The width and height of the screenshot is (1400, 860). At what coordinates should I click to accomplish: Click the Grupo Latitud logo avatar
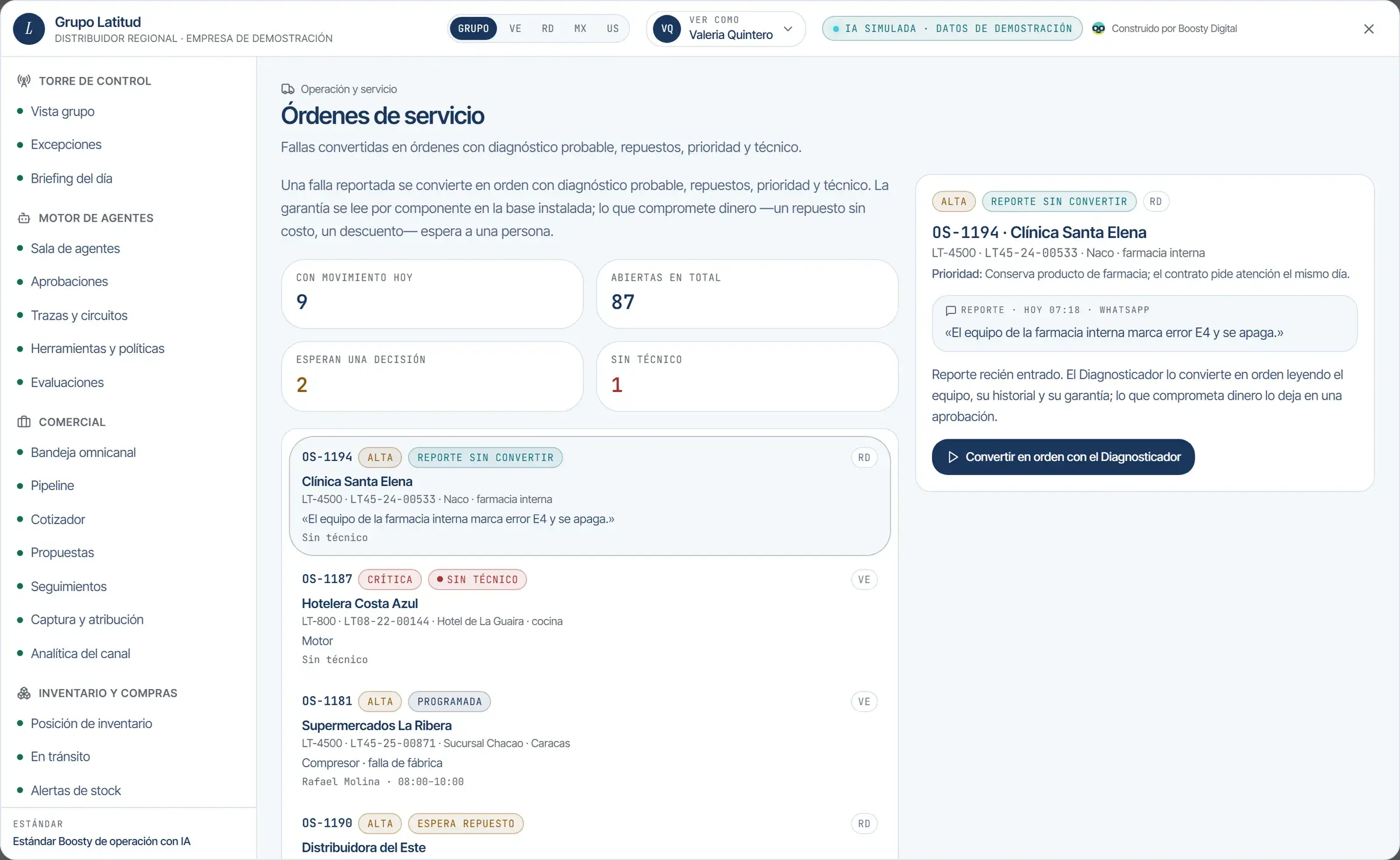click(x=29, y=29)
